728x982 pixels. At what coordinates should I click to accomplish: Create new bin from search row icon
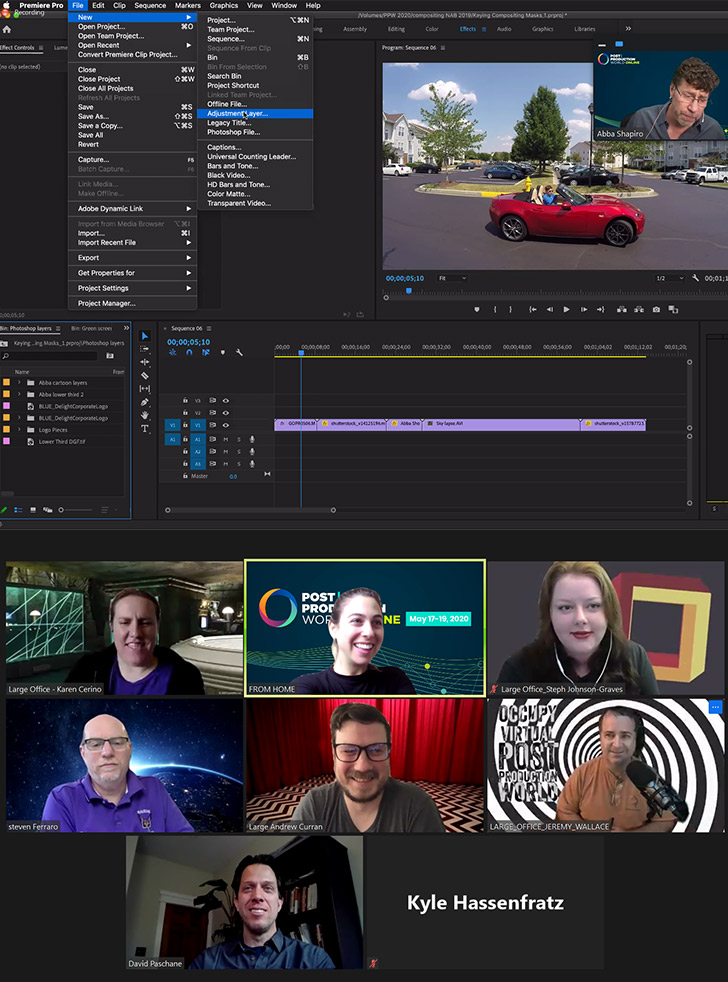point(110,356)
